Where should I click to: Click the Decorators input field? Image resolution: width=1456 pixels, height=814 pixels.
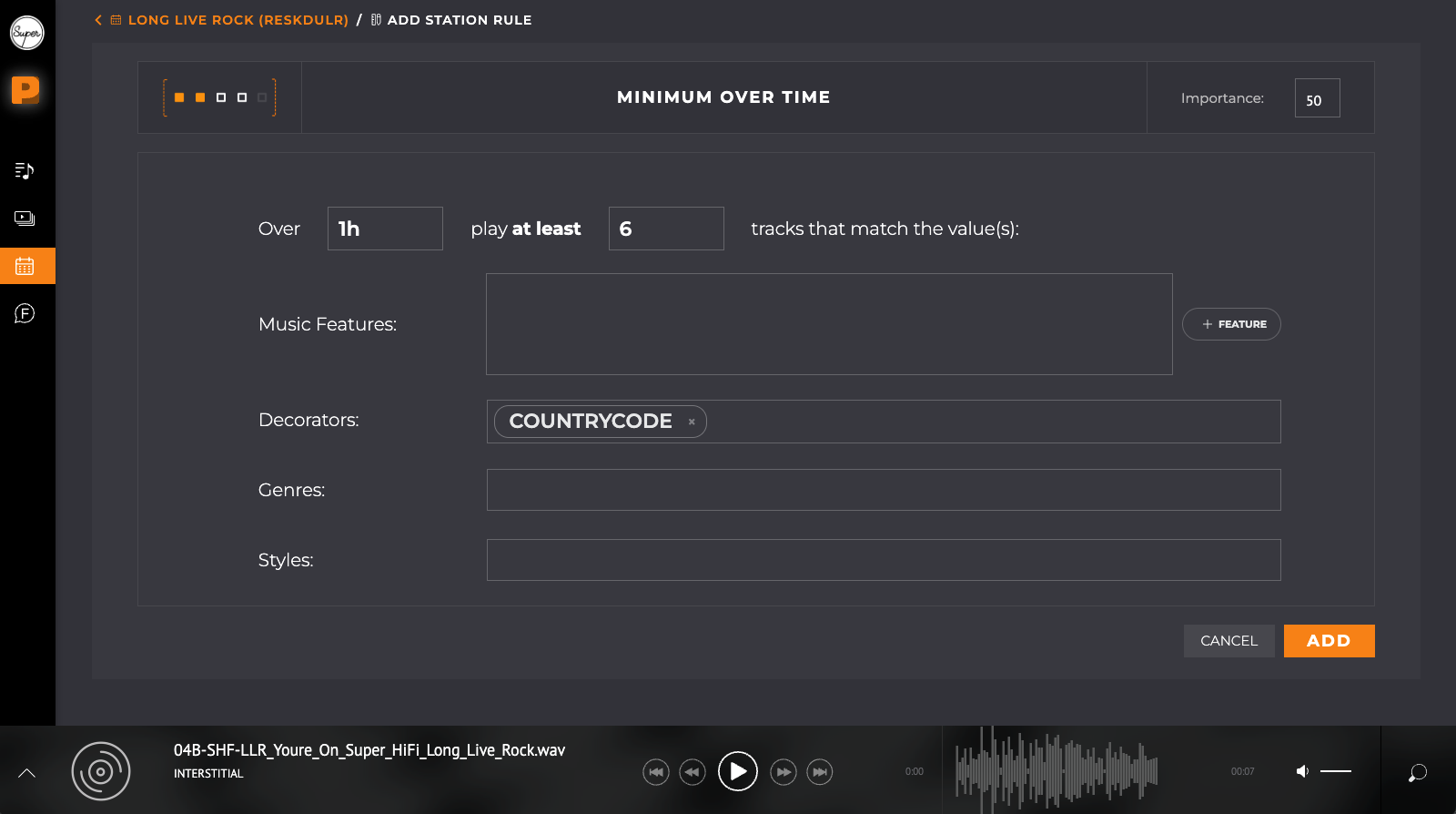point(884,422)
